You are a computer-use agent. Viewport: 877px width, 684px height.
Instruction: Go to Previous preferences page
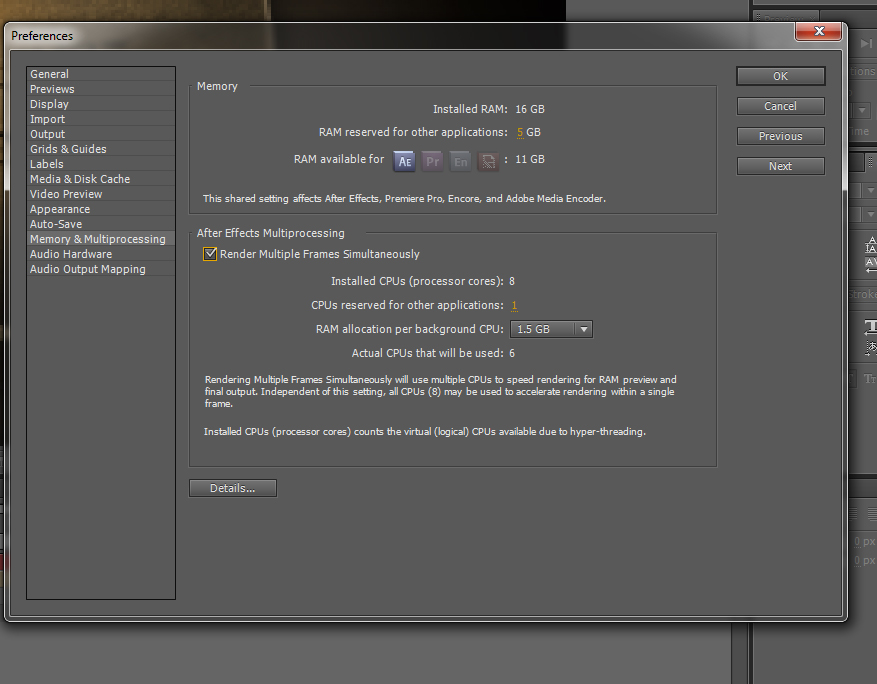click(x=780, y=136)
